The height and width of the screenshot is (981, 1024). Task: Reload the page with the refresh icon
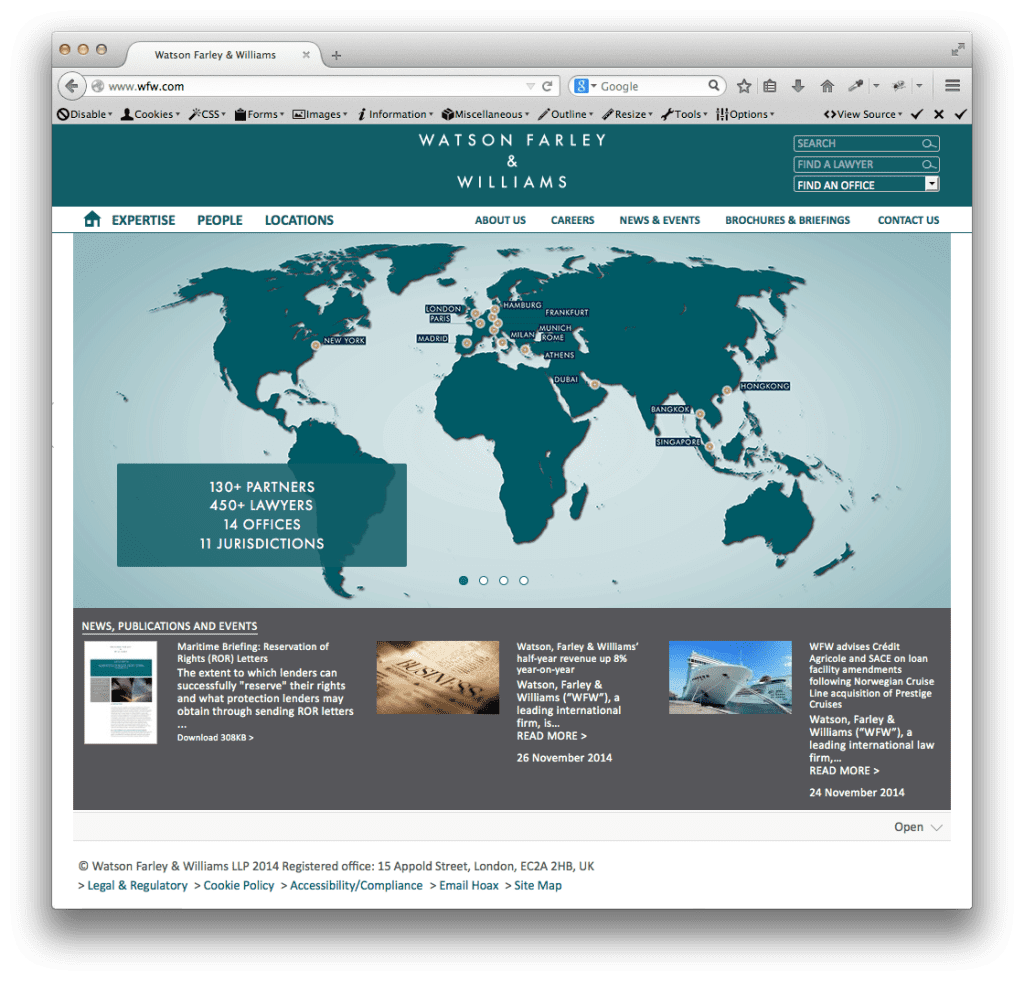click(547, 86)
